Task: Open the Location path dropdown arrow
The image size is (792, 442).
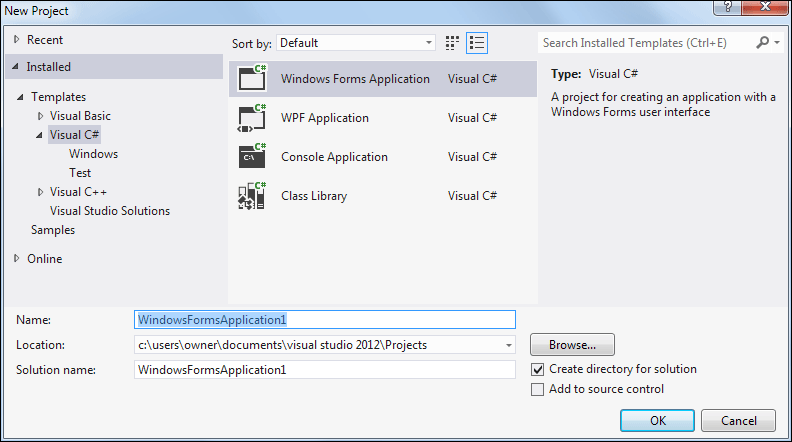Action: click(509, 346)
